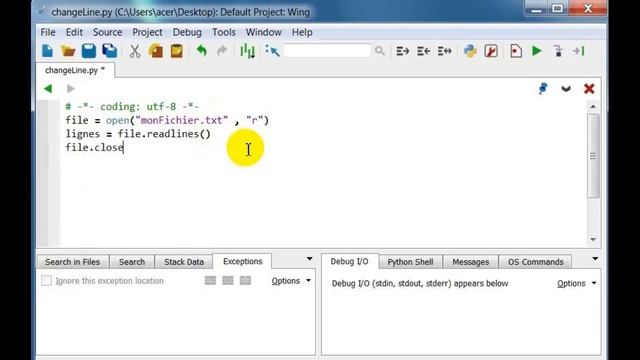
Task: Open the Window menu
Action: 263,32
